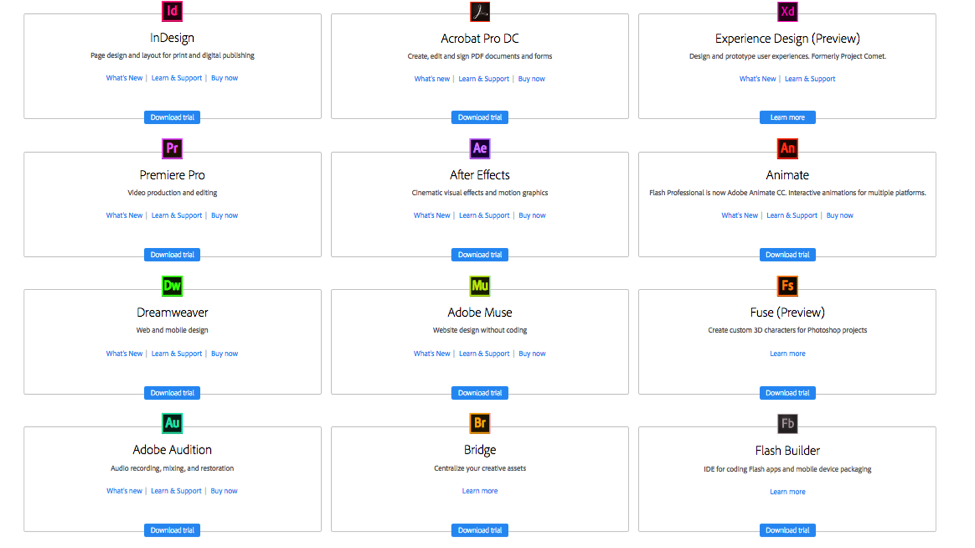Click Learn more link under Flash Builder
Viewport: 975px width, 548px height.
(x=787, y=492)
